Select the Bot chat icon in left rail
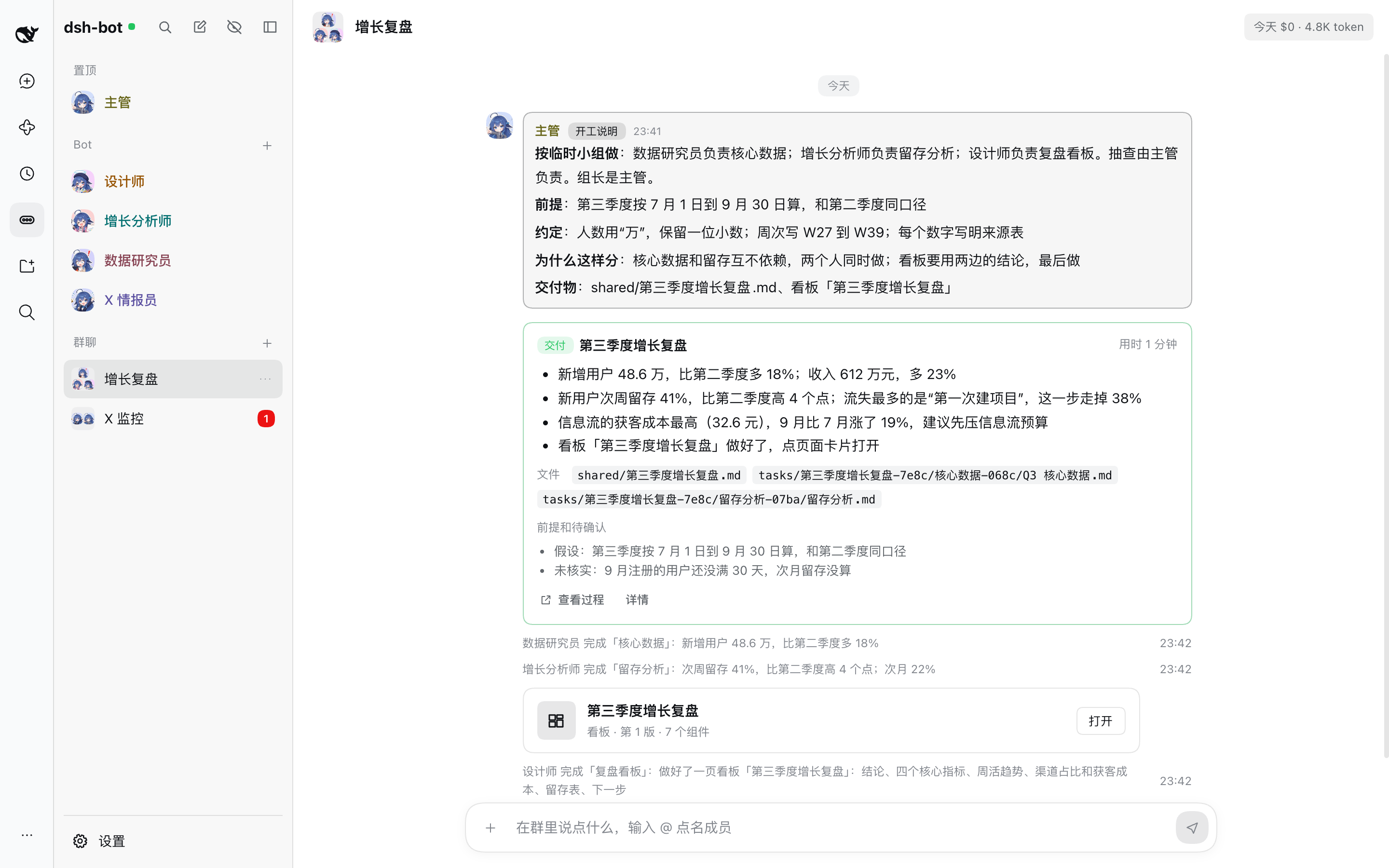The height and width of the screenshot is (868, 1389). (27, 220)
